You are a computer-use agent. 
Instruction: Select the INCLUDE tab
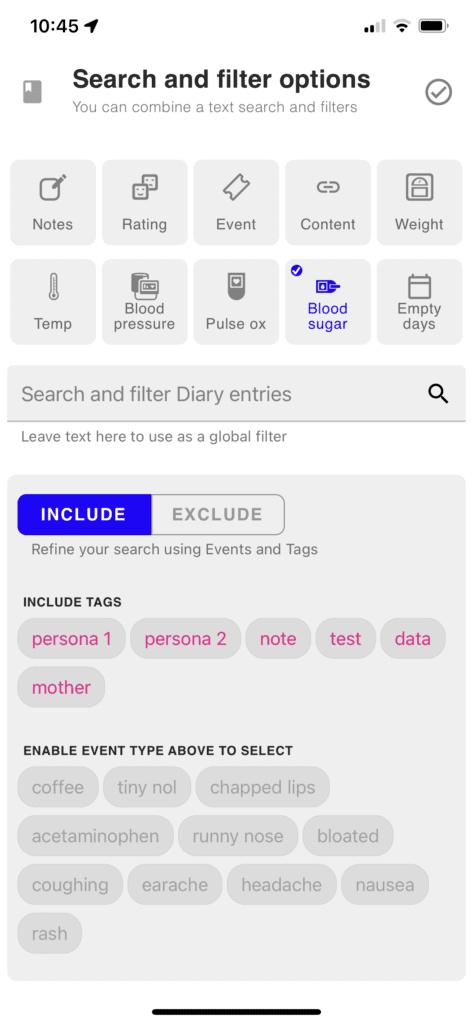coord(84,515)
